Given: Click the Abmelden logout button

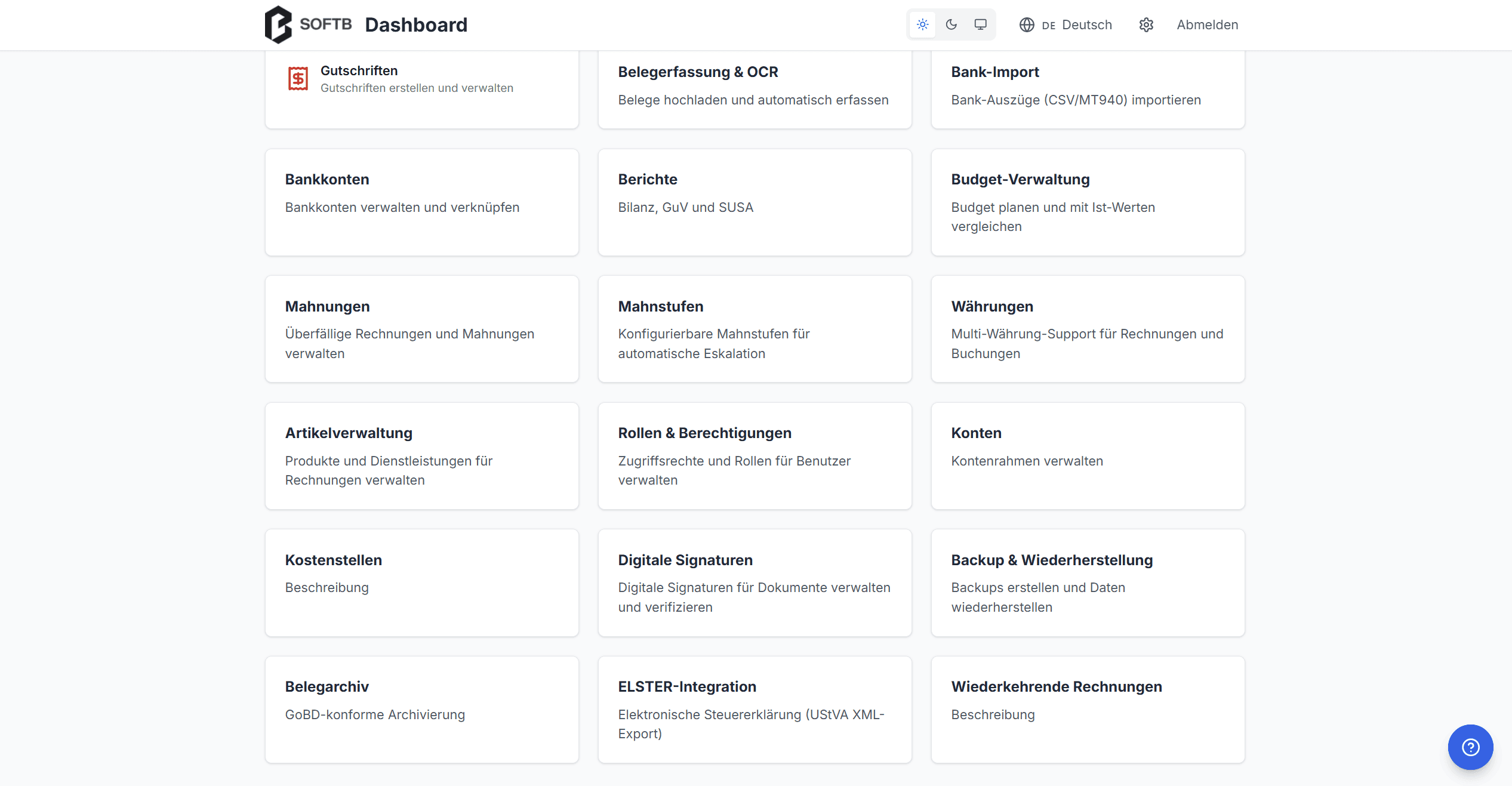Looking at the screenshot, I should point(1207,25).
